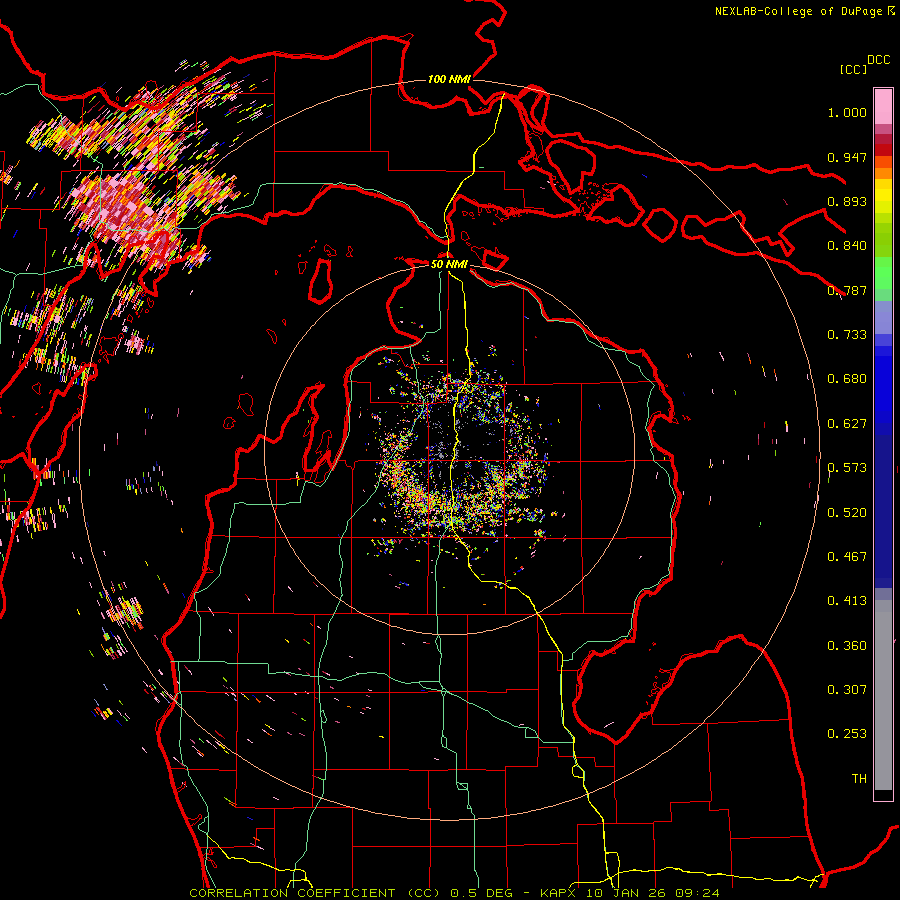
Task: Click the 0.787 scale value
Action: point(847,290)
